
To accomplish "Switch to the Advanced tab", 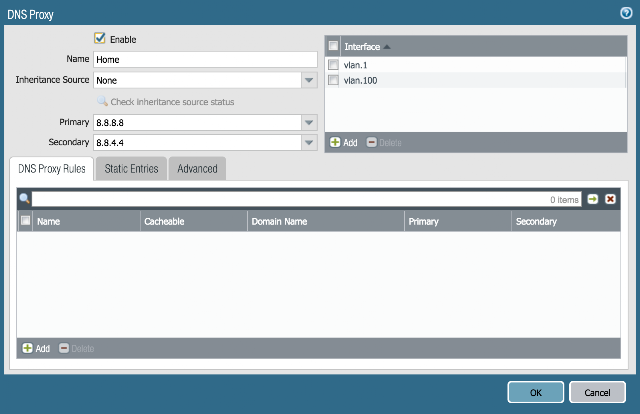I will coord(197,169).
